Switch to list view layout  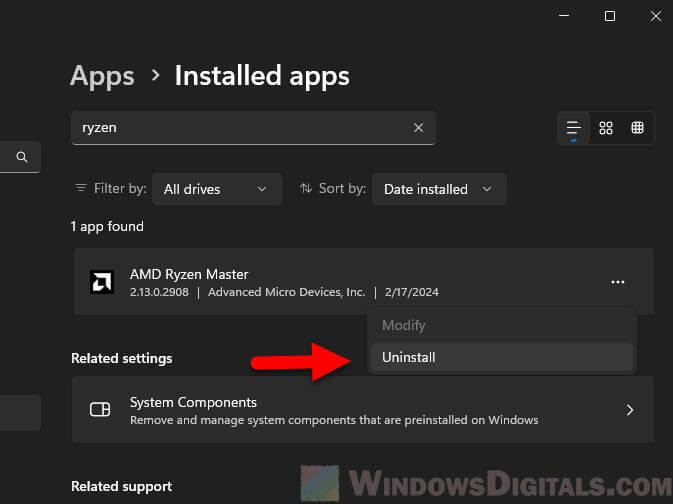point(573,128)
